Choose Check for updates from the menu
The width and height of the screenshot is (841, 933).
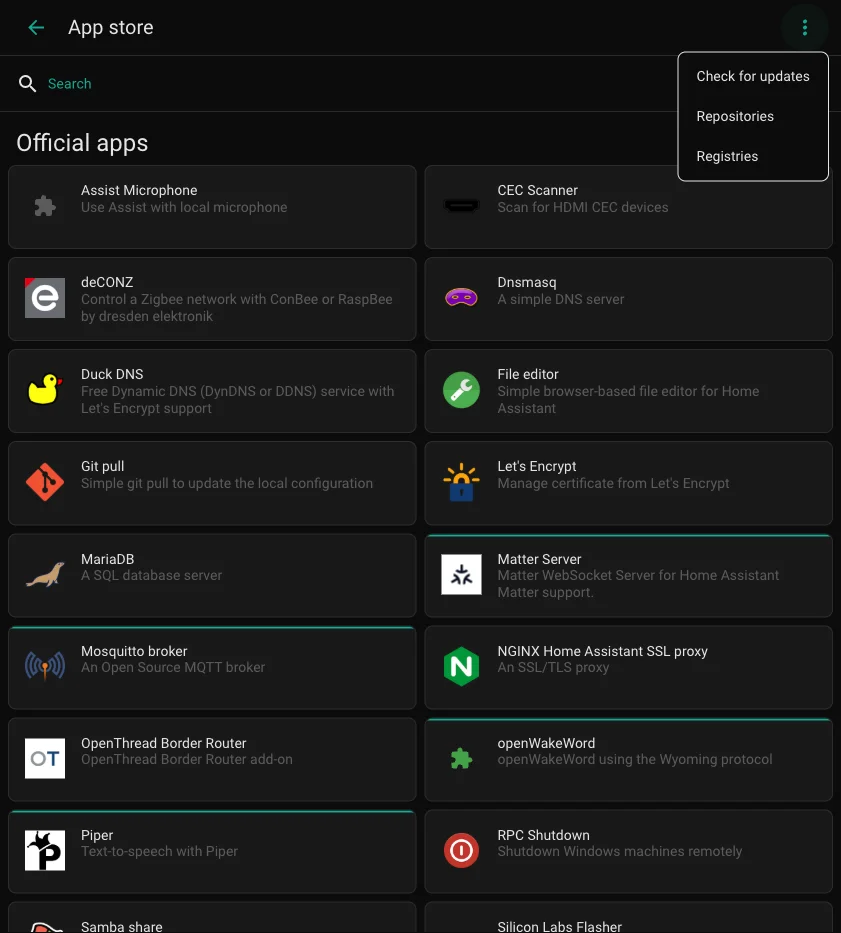coord(753,76)
